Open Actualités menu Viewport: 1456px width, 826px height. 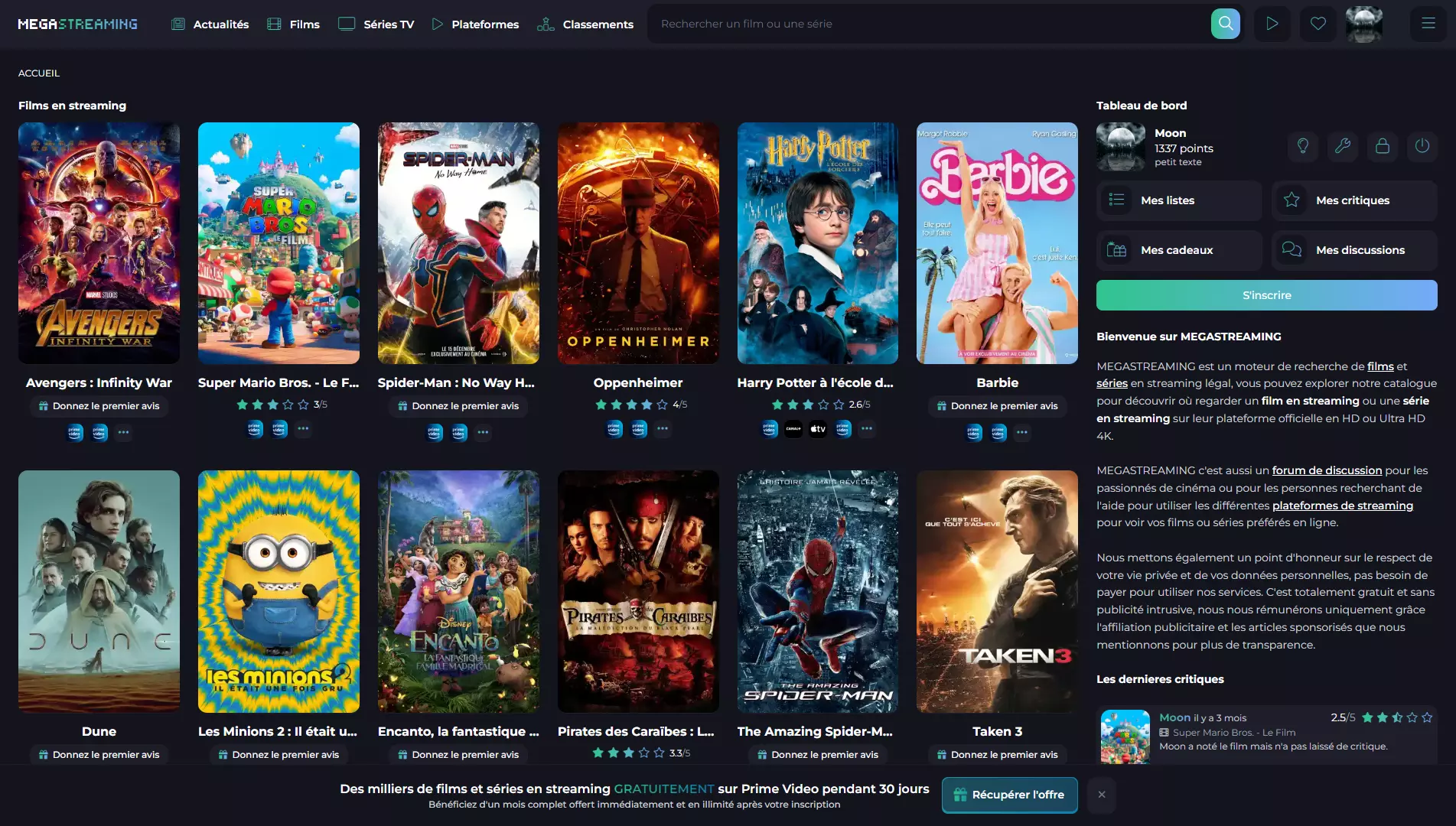210,24
